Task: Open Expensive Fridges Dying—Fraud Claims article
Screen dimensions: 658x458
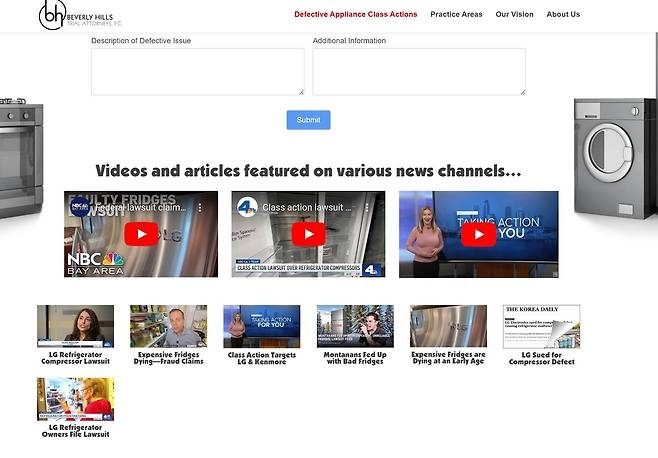Action: point(168,327)
